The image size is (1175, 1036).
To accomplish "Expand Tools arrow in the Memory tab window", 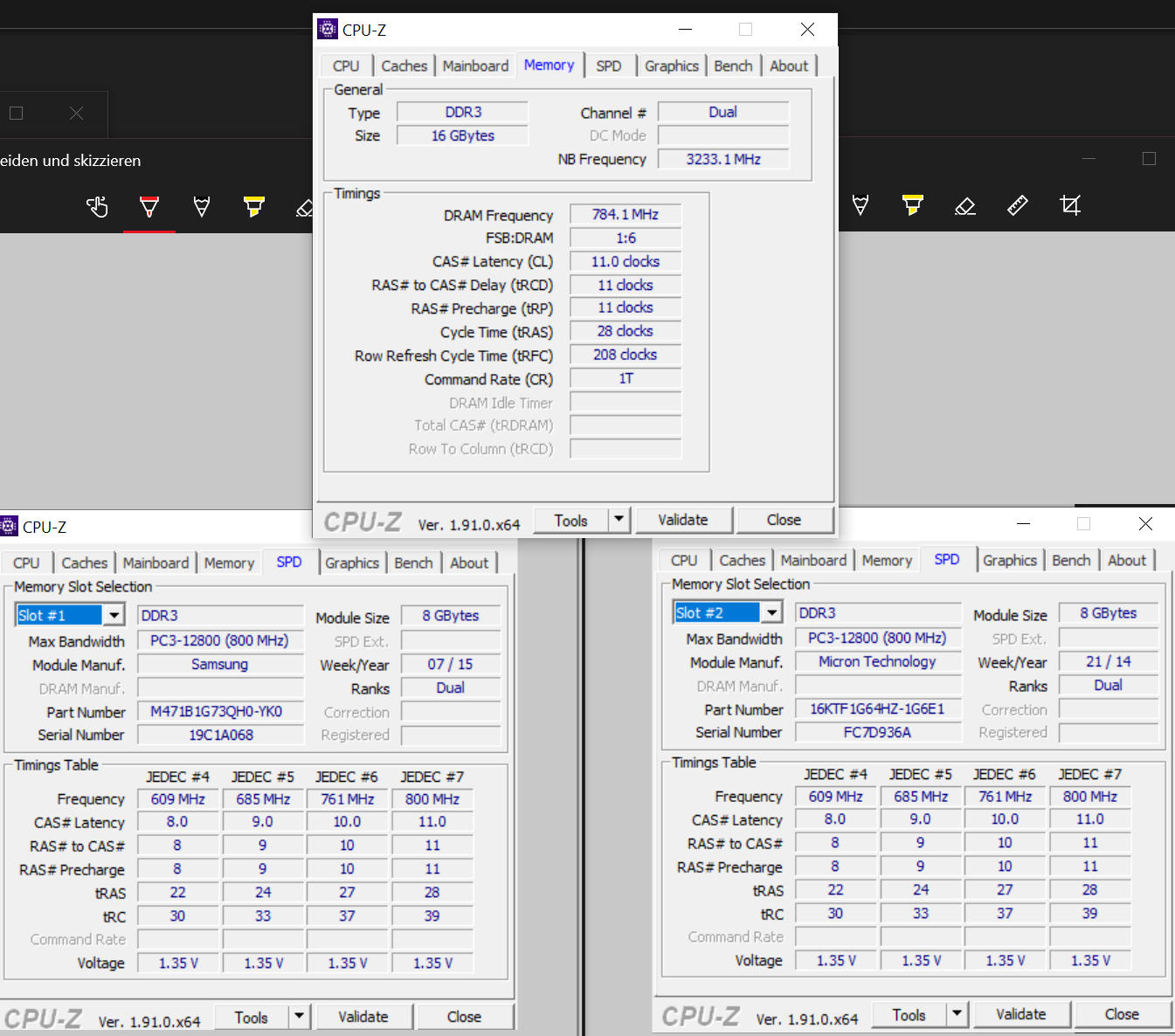I will pyautogui.click(x=619, y=520).
